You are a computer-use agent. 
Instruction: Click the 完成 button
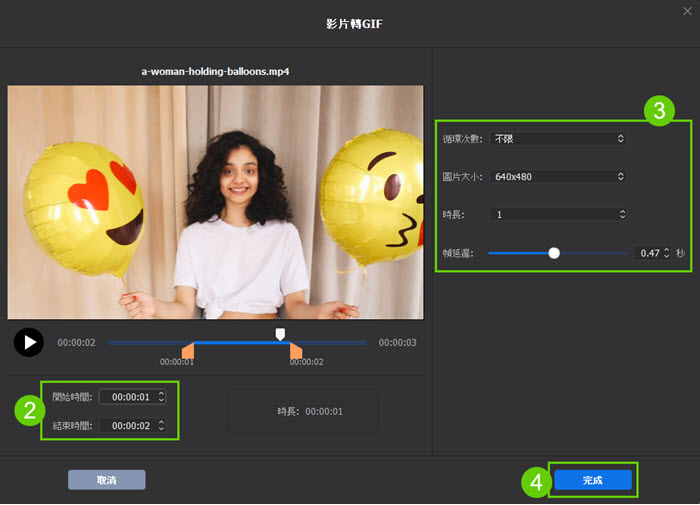pos(593,480)
